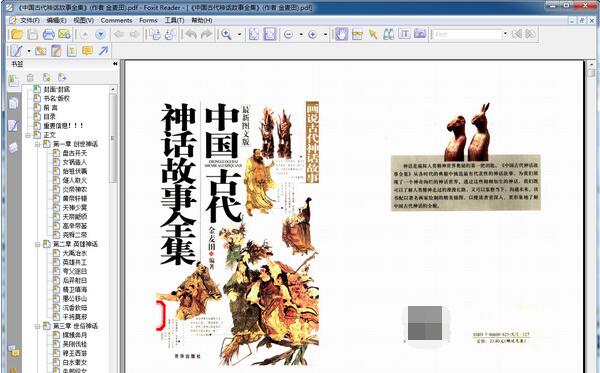Click the camera snapshot icon

click(420, 34)
